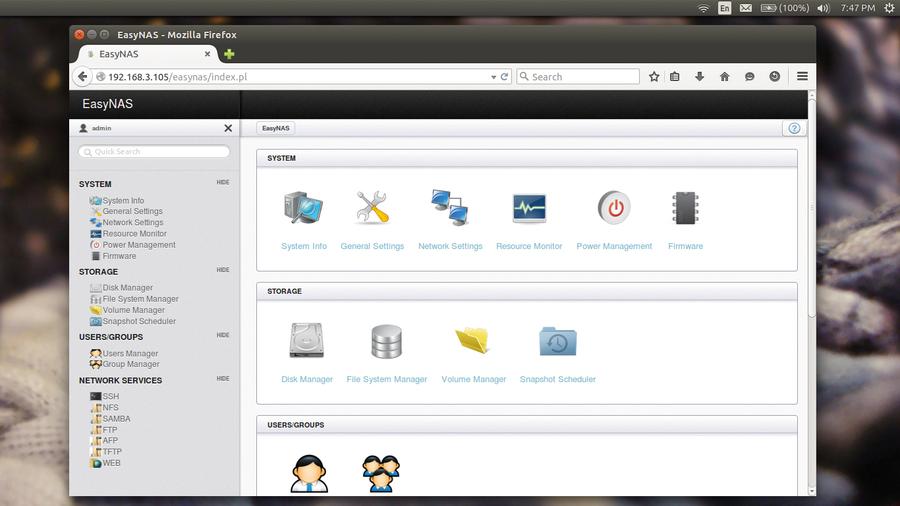Open the volume speaker indicator
The width and height of the screenshot is (900, 506).
click(x=824, y=8)
